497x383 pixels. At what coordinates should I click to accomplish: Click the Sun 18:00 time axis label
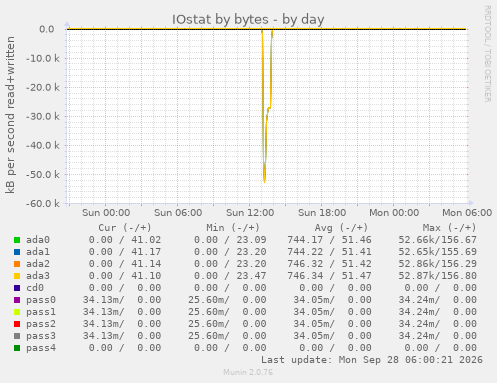[322, 213]
